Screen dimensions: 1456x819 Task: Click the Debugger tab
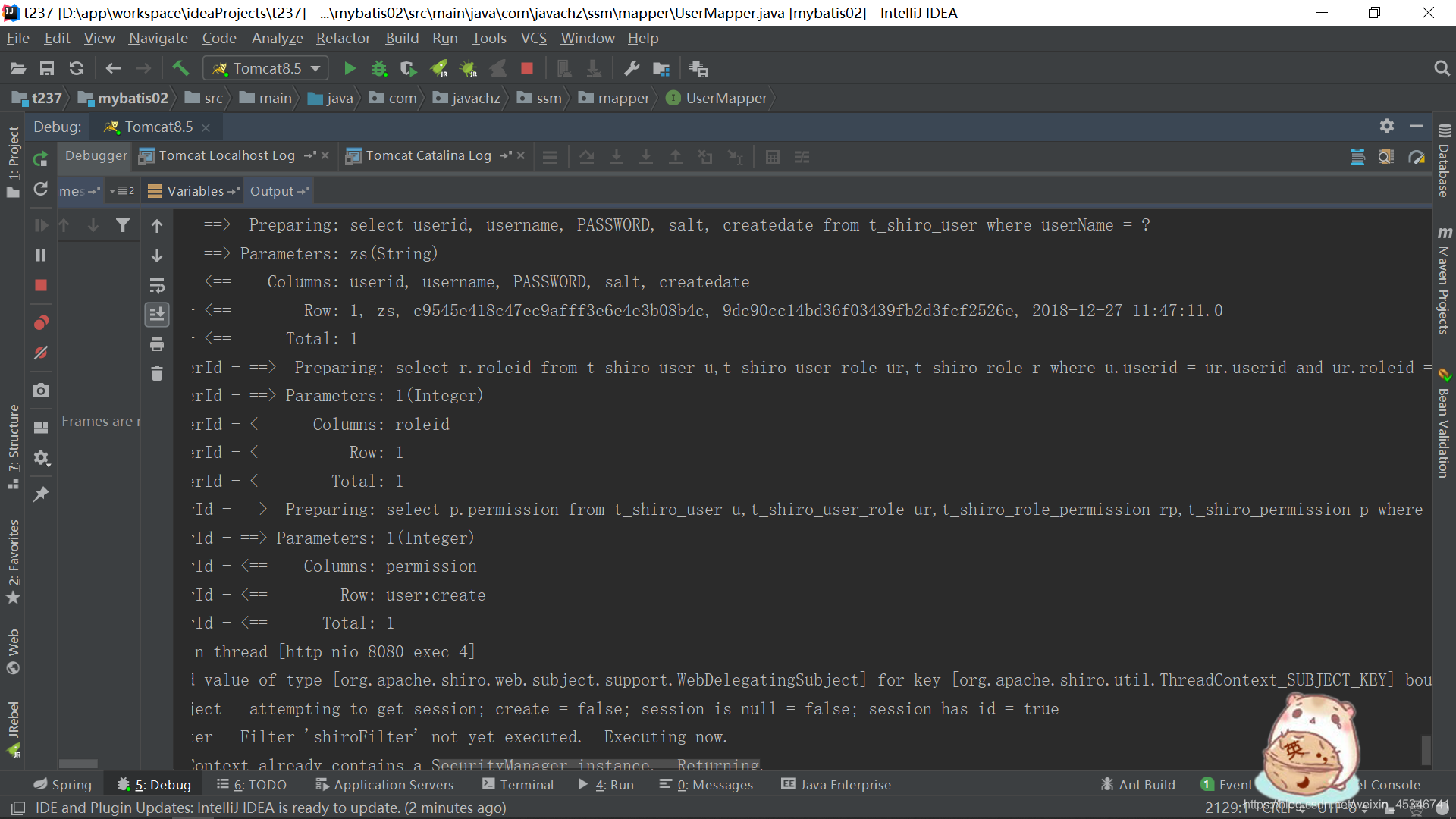[x=97, y=156]
